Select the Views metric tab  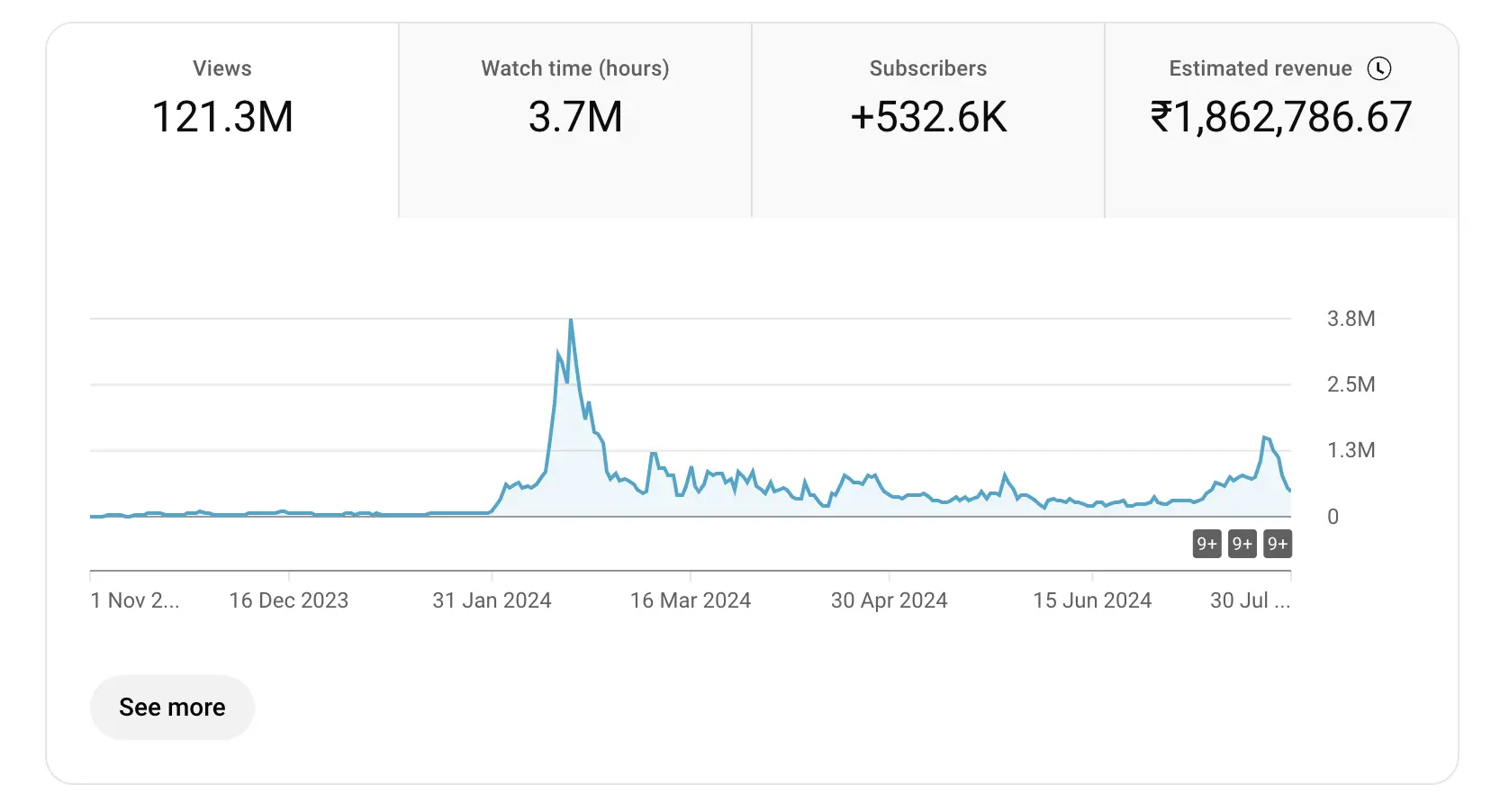click(222, 121)
